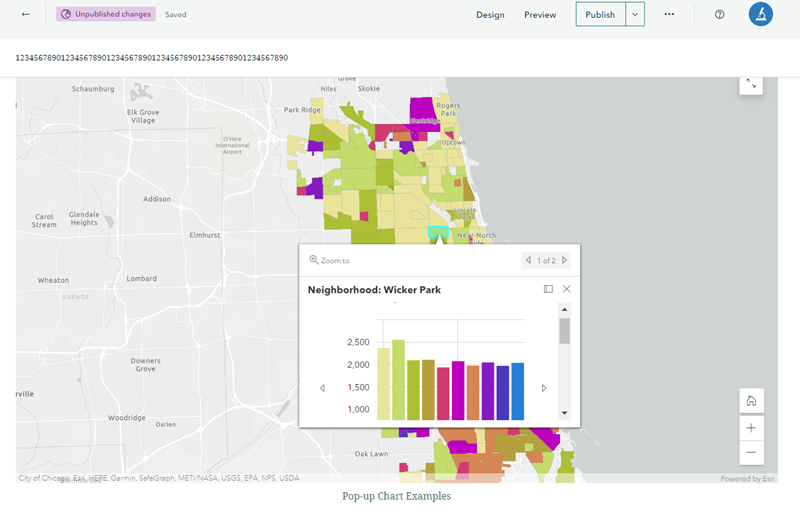
Task: Open the more options ellipsis menu
Action: pos(669,15)
